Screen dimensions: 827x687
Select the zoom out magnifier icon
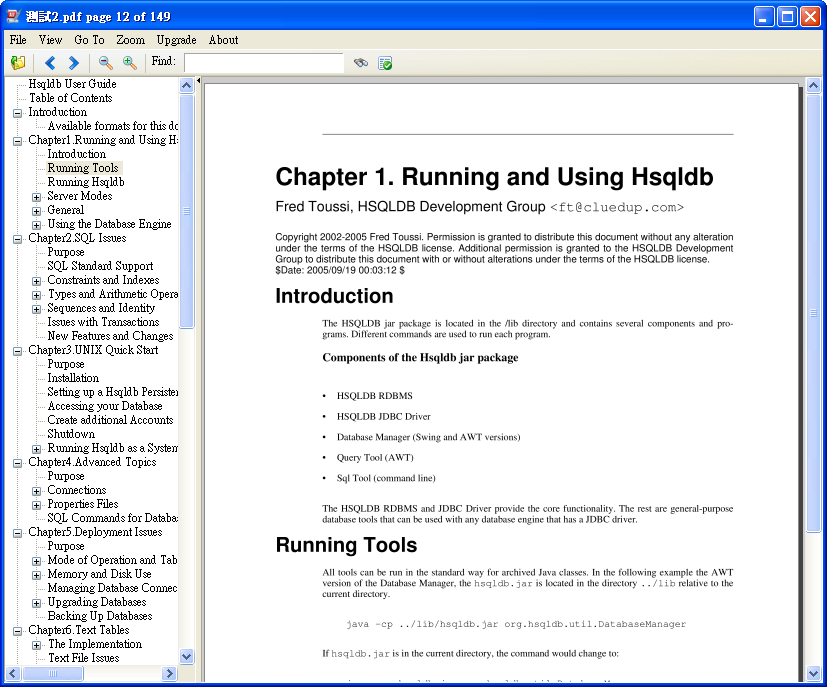coord(103,62)
